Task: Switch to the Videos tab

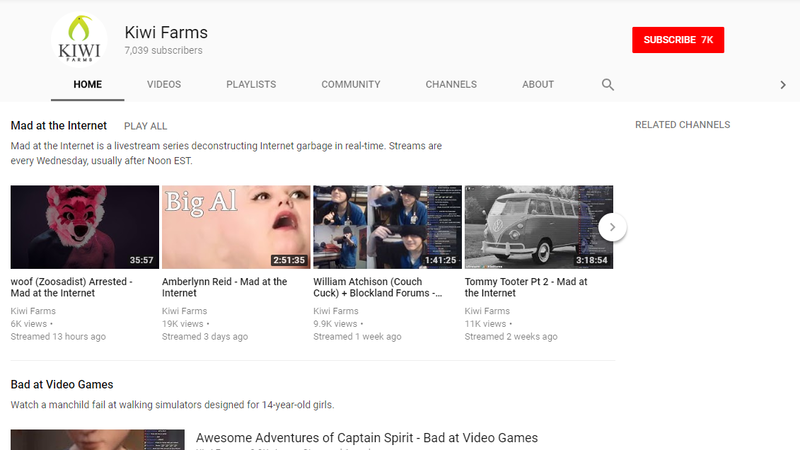Action: 164,85
